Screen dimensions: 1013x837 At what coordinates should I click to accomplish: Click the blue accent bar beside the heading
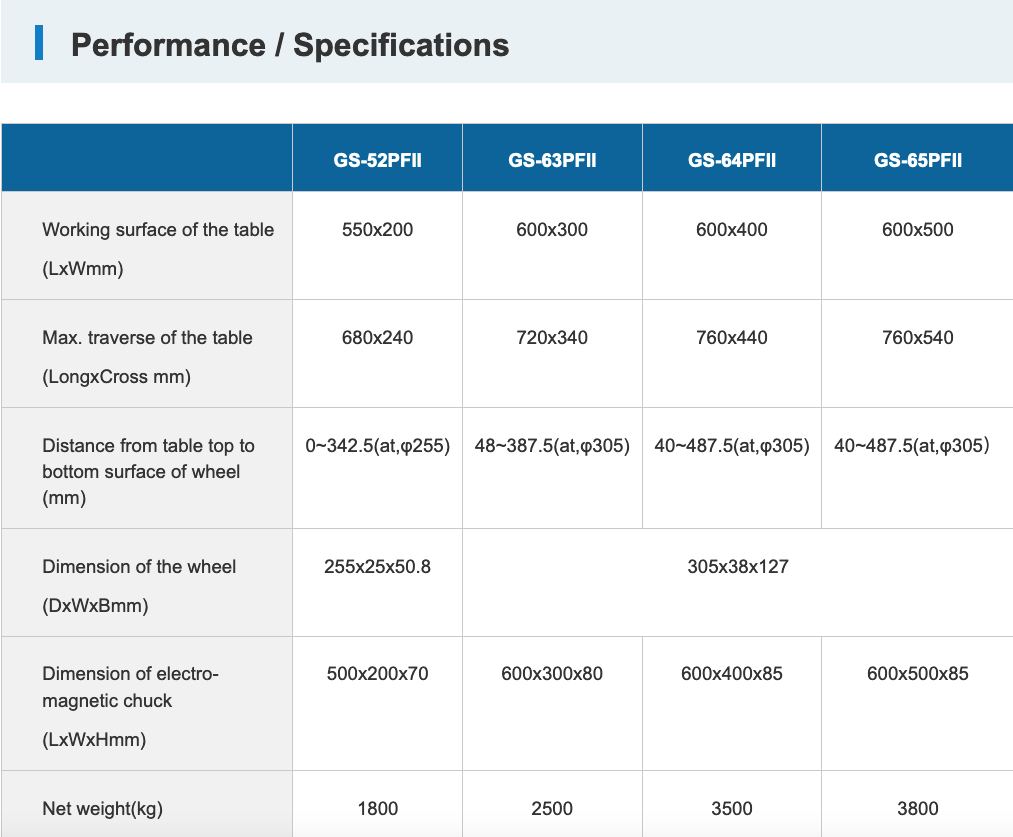pyautogui.click(x=39, y=43)
